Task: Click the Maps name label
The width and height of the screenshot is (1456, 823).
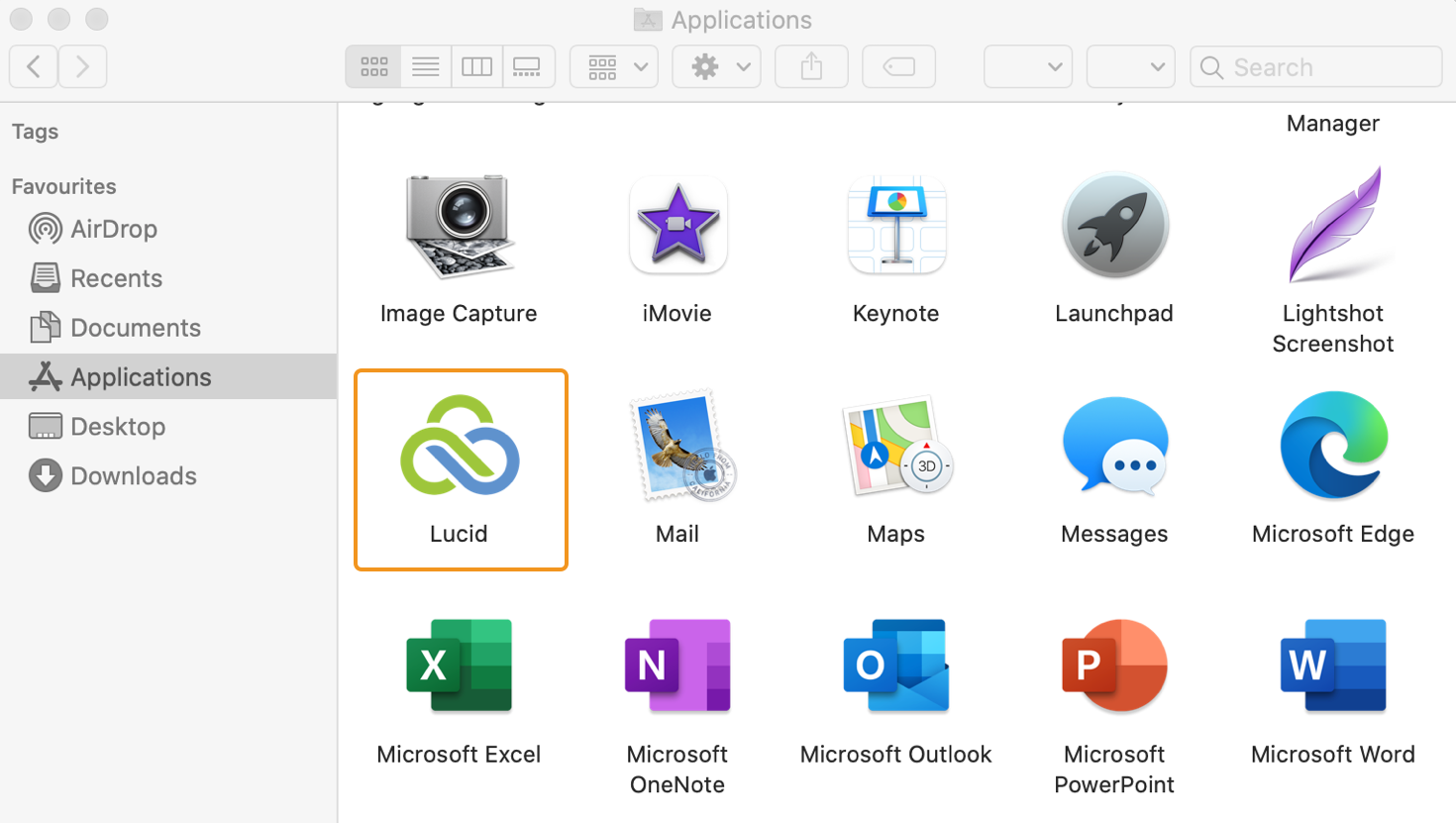Action: pyautogui.click(x=896, y=534)
